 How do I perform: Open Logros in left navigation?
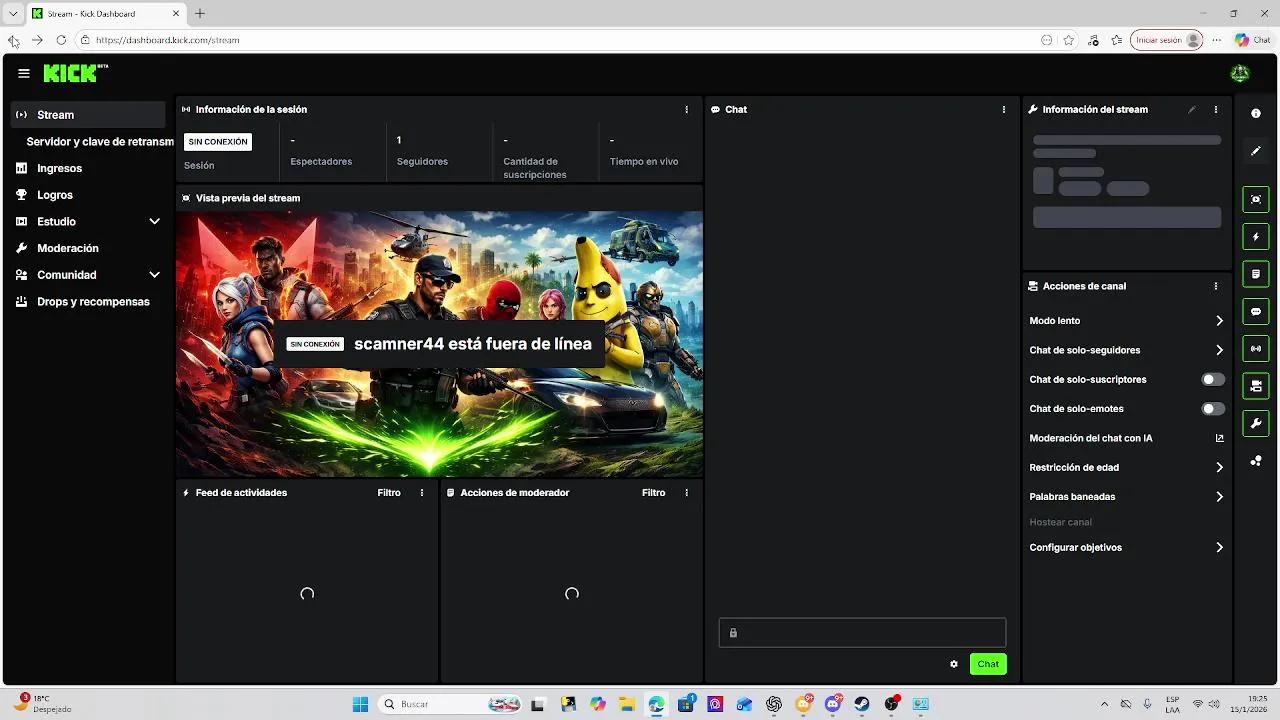pyautogui.click(x=88, y=195)
